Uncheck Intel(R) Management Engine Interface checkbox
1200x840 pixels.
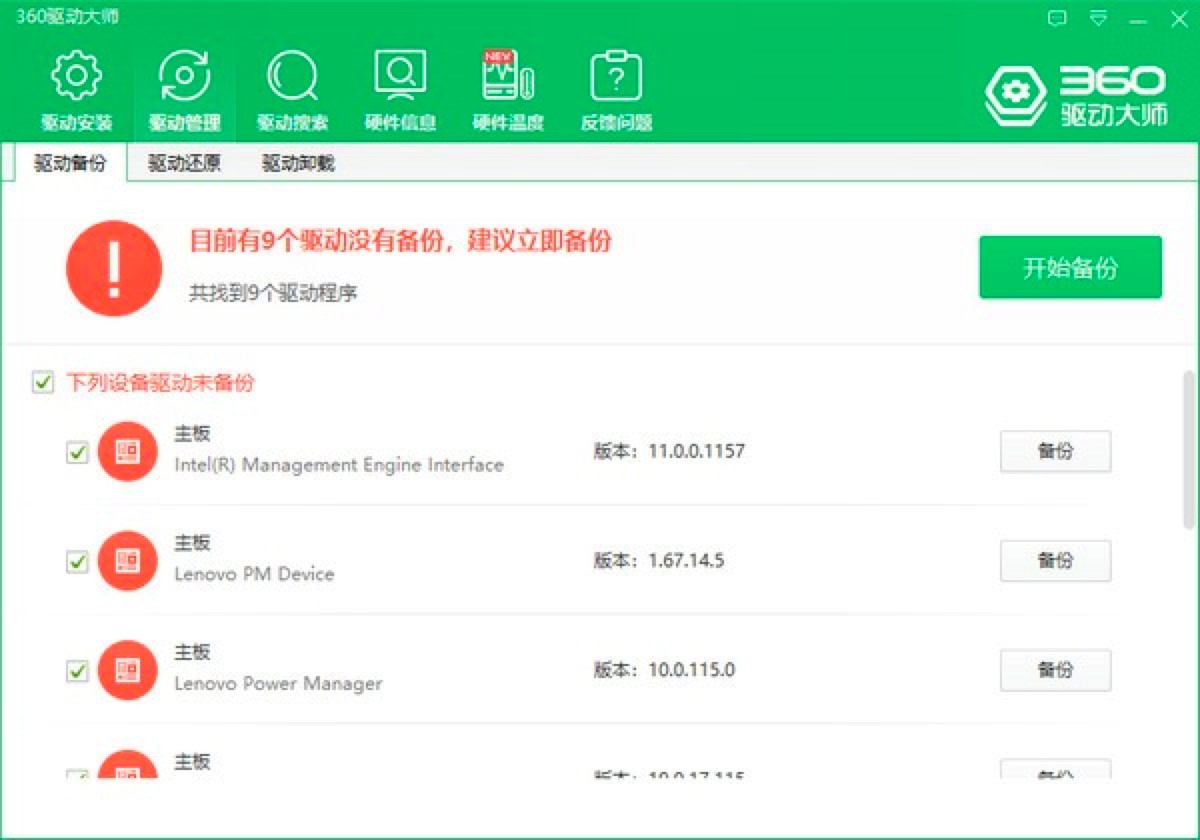(x=77, y=453)
